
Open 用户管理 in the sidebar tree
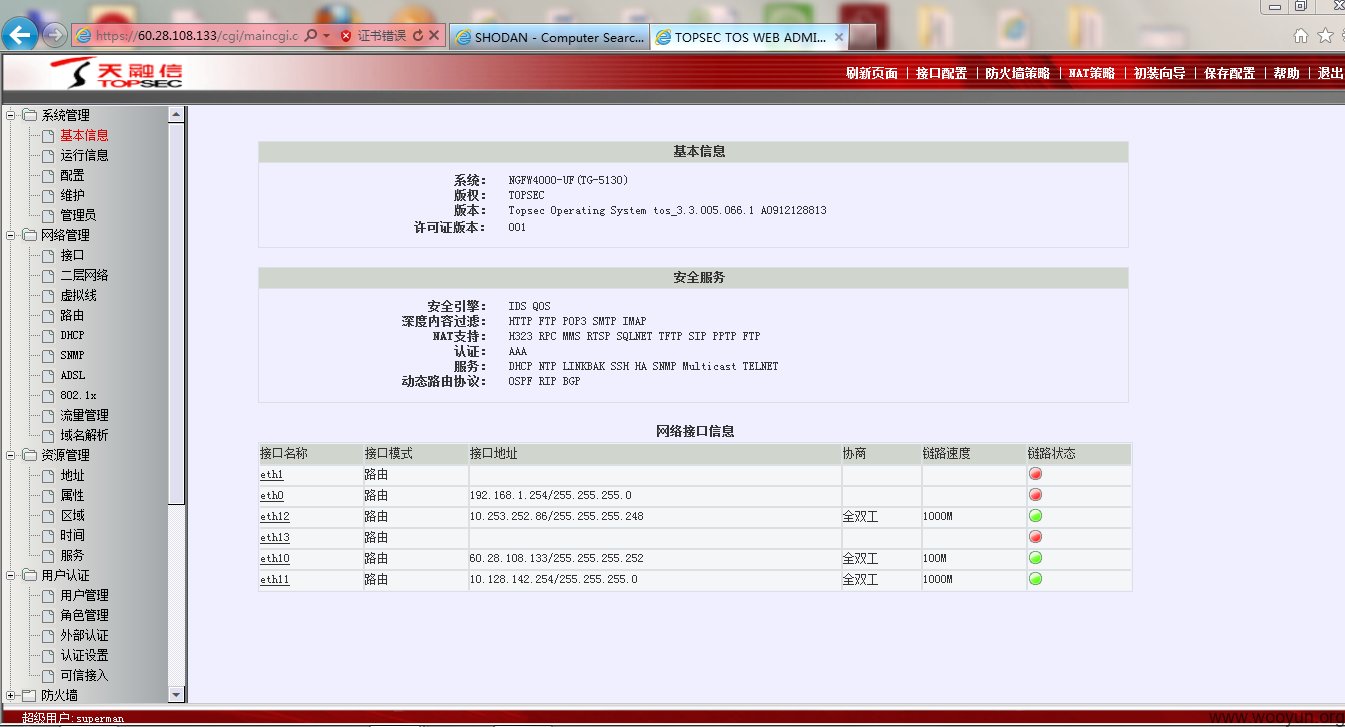tap(84, 595)
